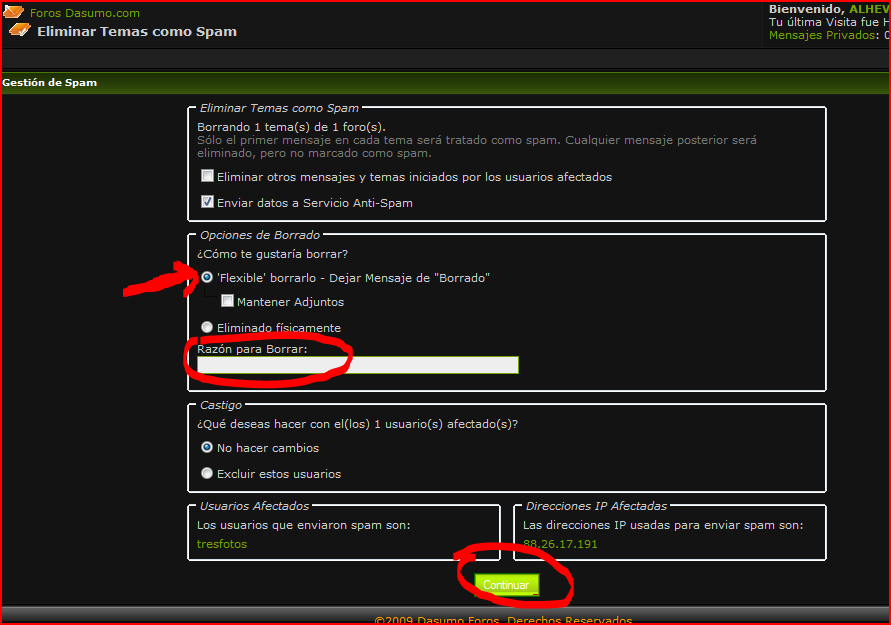The image size is (891, 625).
Task: Open the ALHEV username profile link
Action: 868,8
